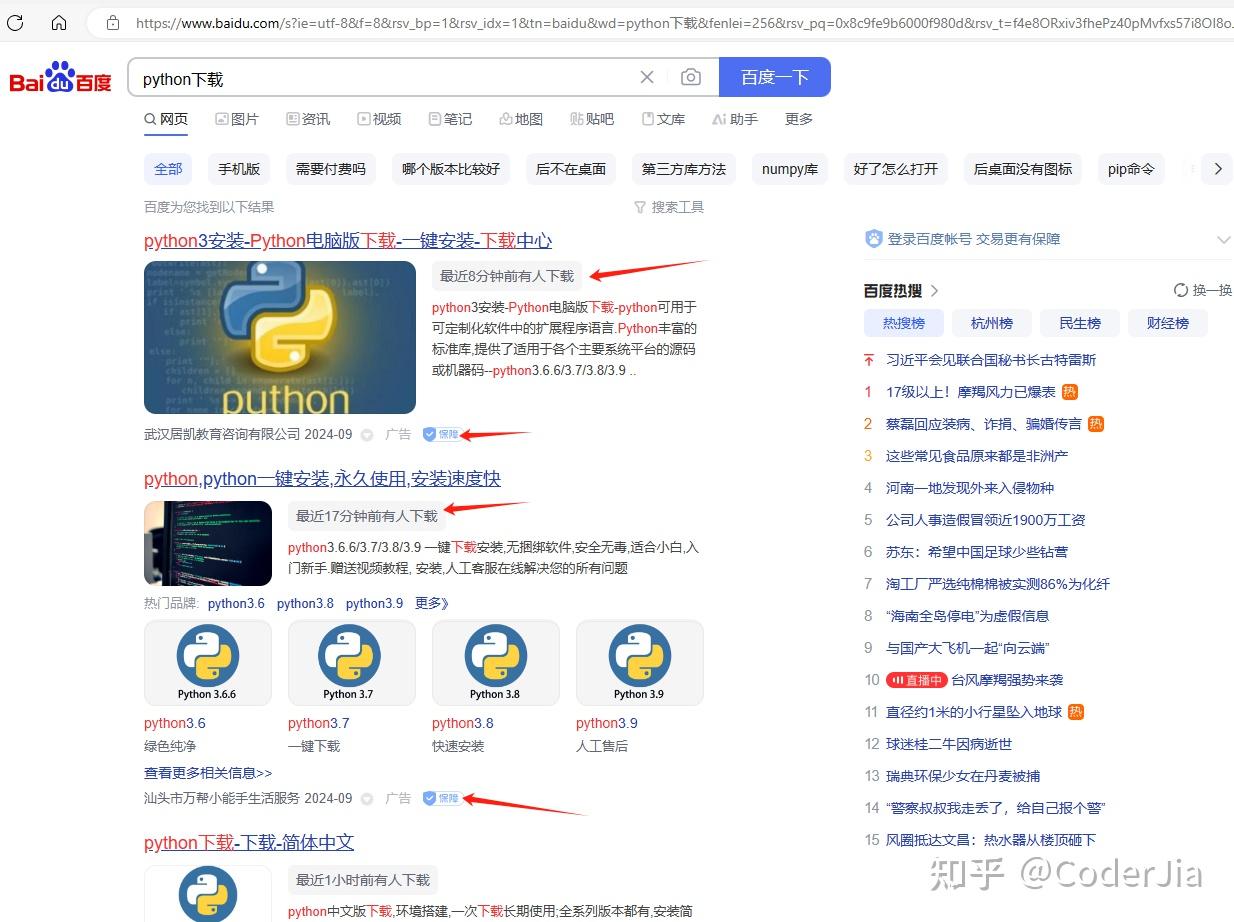Click the Python 3.6.6 icon card

pyautogui.click(x=208, y=663)
